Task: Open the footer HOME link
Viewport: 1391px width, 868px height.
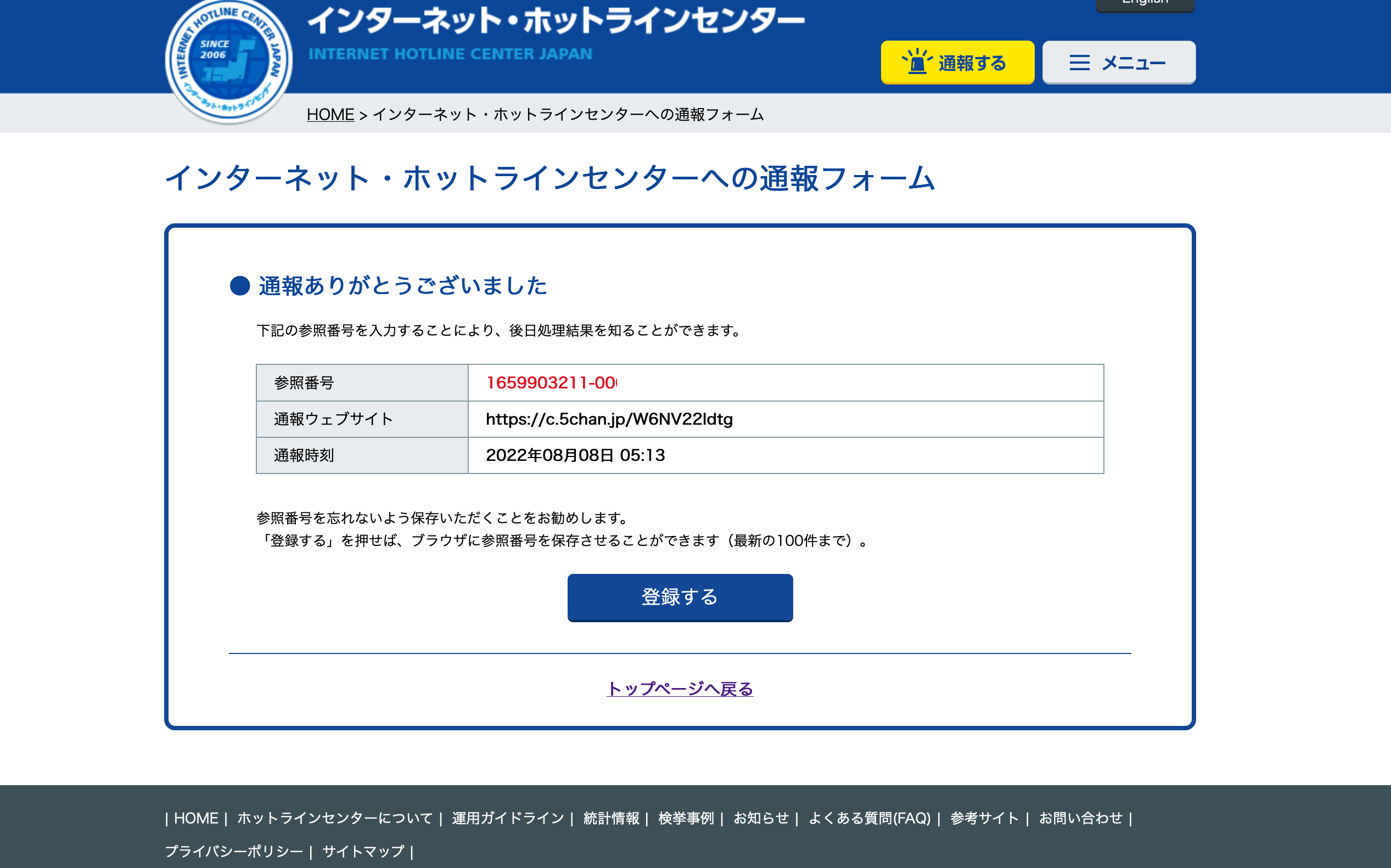Action: click(x=196, y=818)
